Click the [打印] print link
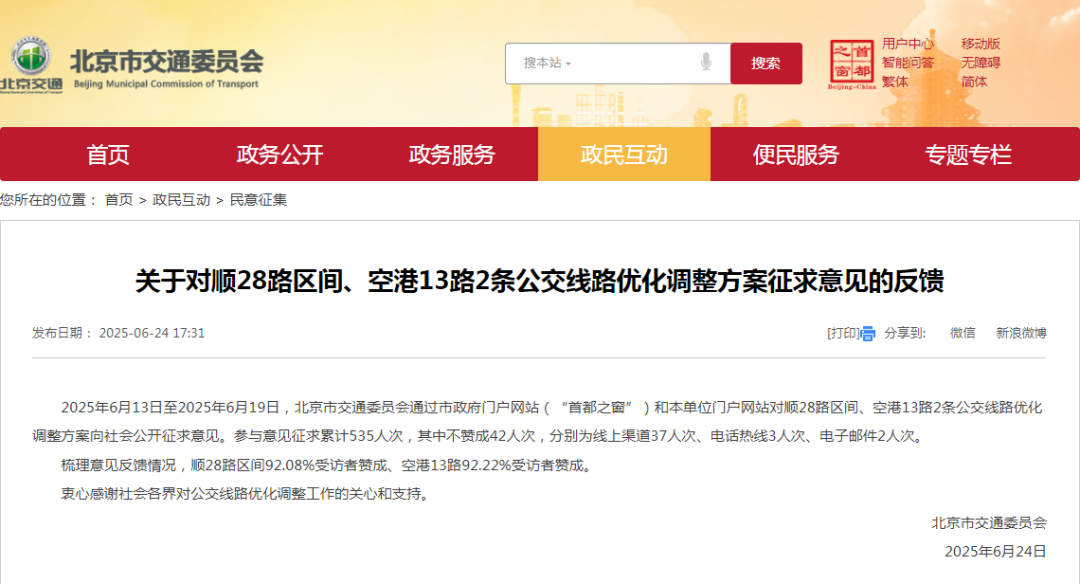The image size is (1080, 584). click(x=844, y=333)
